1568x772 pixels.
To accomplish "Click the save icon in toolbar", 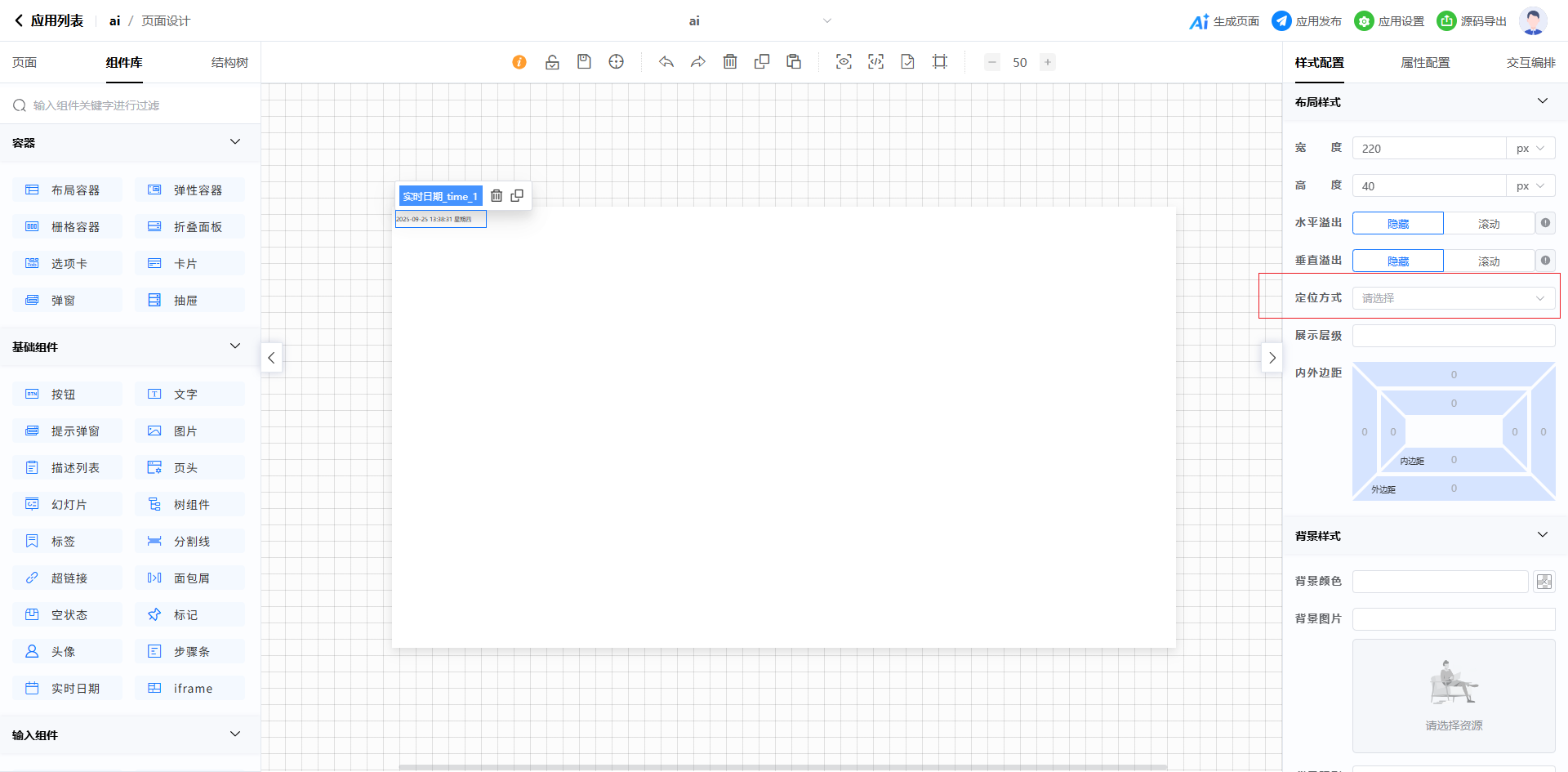I will (x=584, y=62).
